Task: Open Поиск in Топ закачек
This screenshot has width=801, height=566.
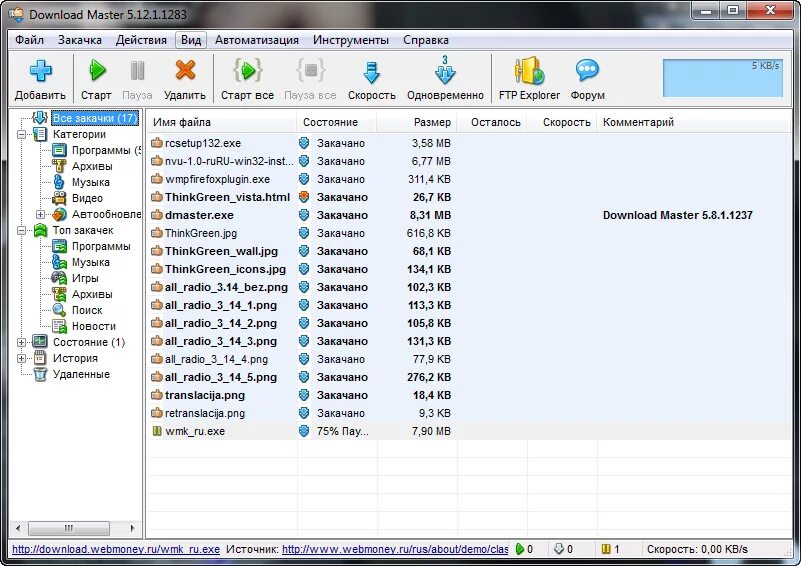Action: tap(77, 310)
